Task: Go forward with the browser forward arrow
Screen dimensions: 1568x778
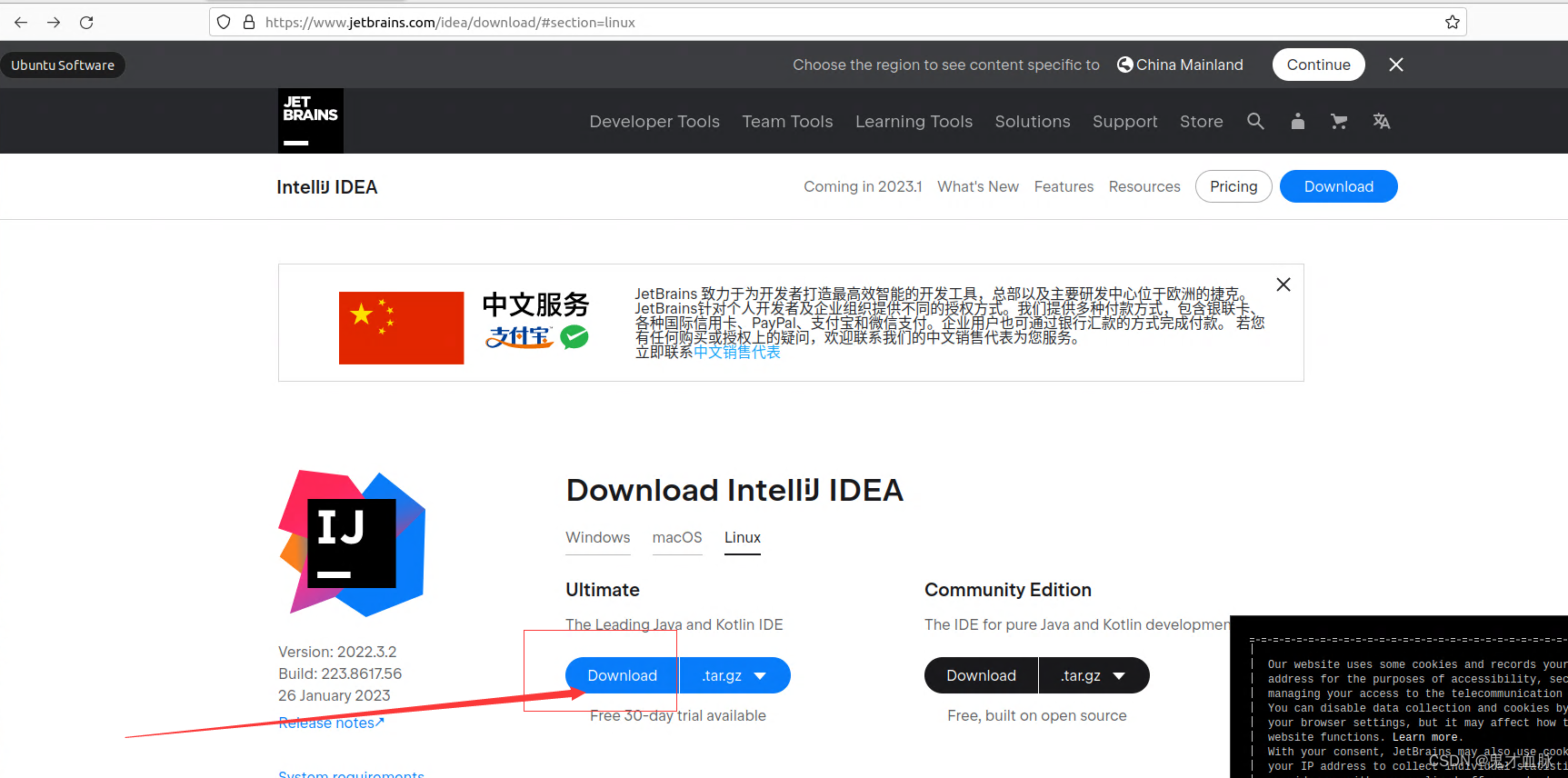Action: [54, 22]
